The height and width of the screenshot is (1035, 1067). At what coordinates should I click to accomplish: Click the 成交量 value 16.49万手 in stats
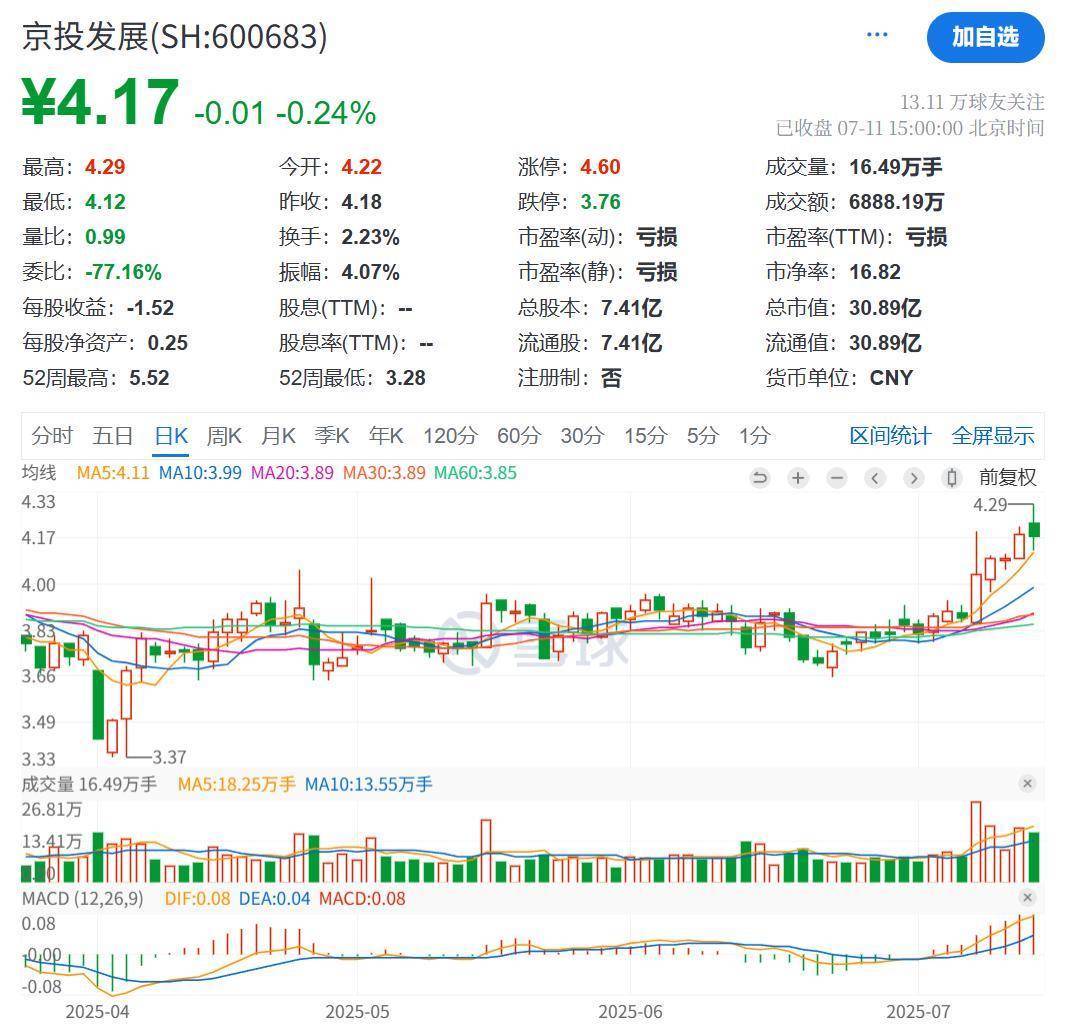pyautogui.click(x=896, y=167)
